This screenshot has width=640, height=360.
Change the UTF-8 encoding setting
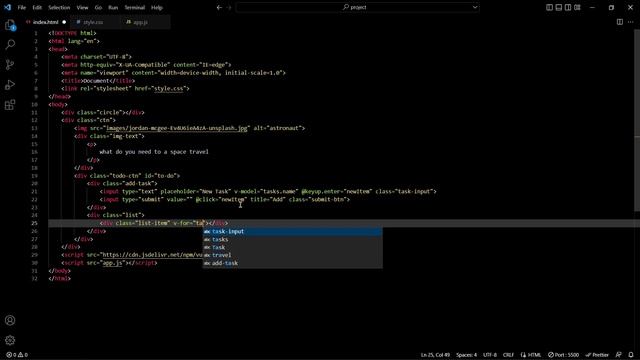coord(490,355)
